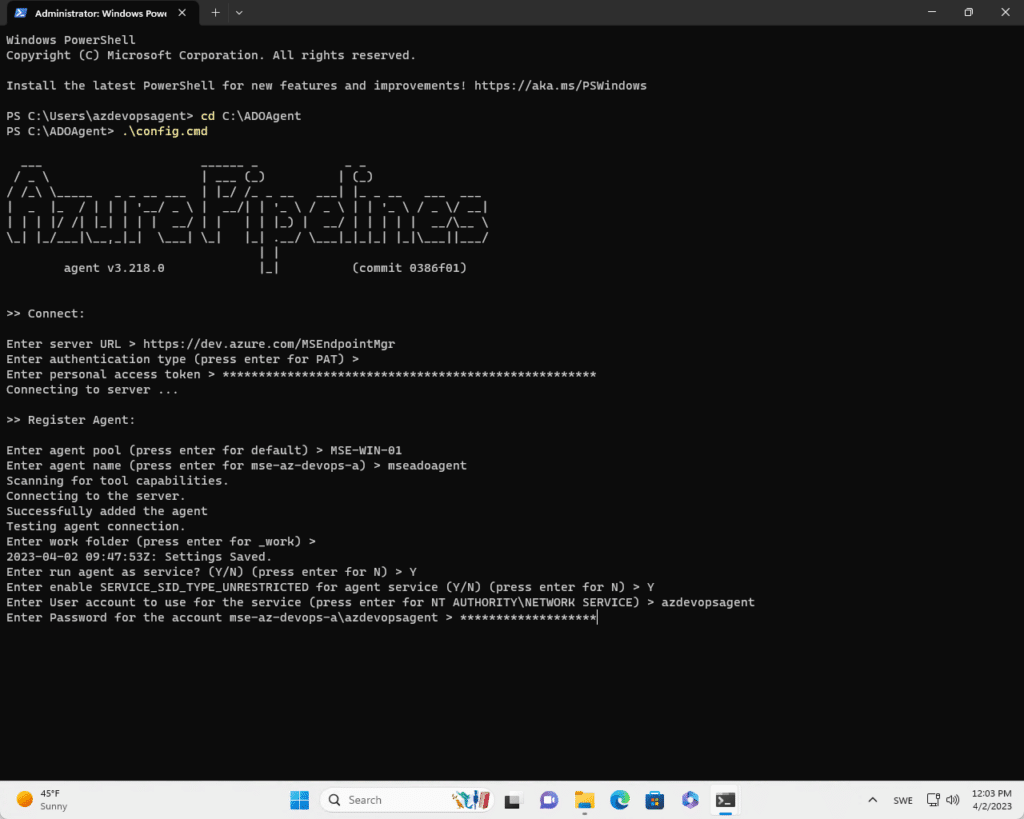
Task: Click the SERVICE_SID_TYPE_UNRESTRICTED prompt line
Action: pos(330,586)
